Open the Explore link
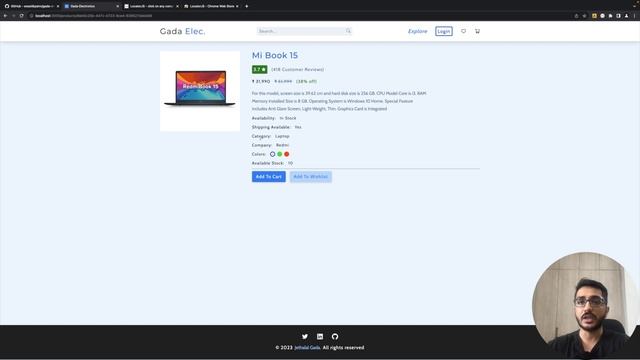 tap(418, 31)
